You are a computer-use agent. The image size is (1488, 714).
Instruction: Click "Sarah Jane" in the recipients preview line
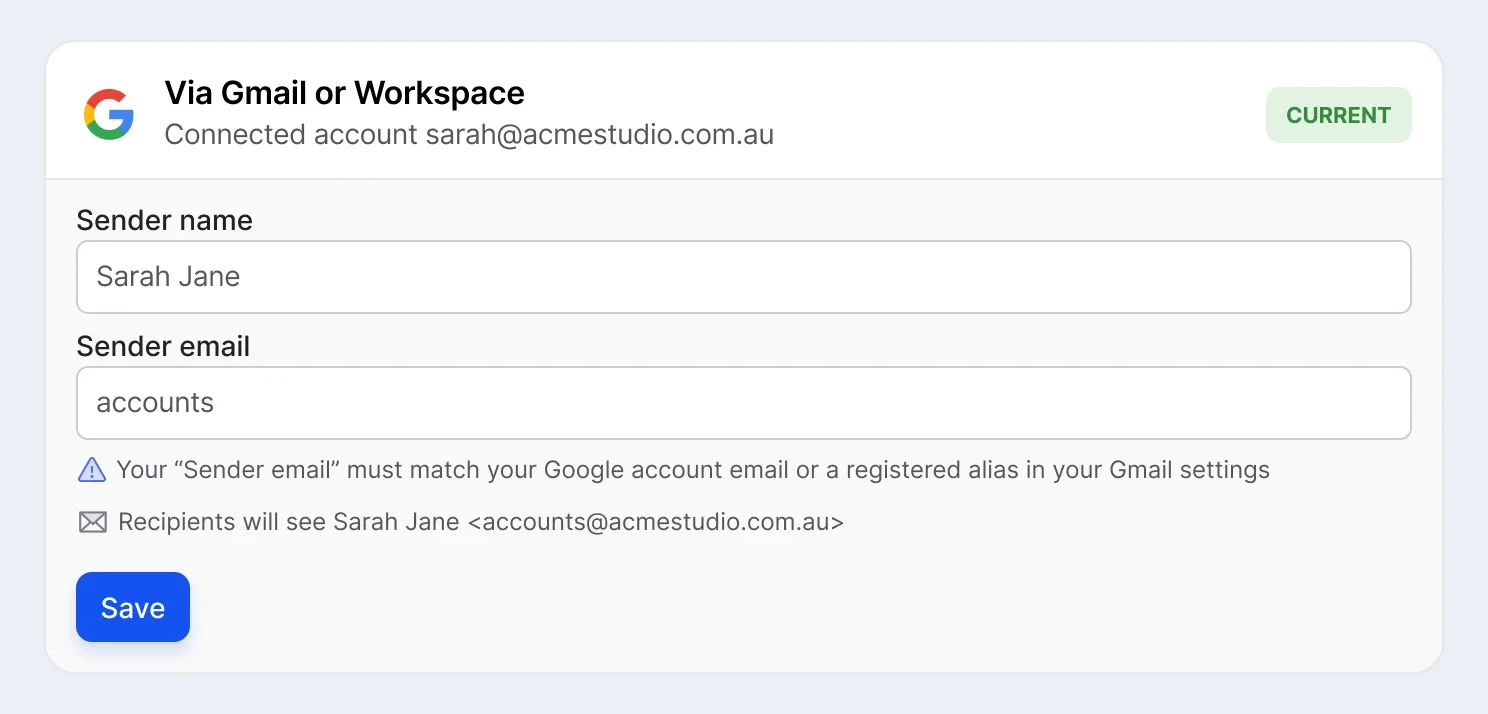tap(396, 522)
